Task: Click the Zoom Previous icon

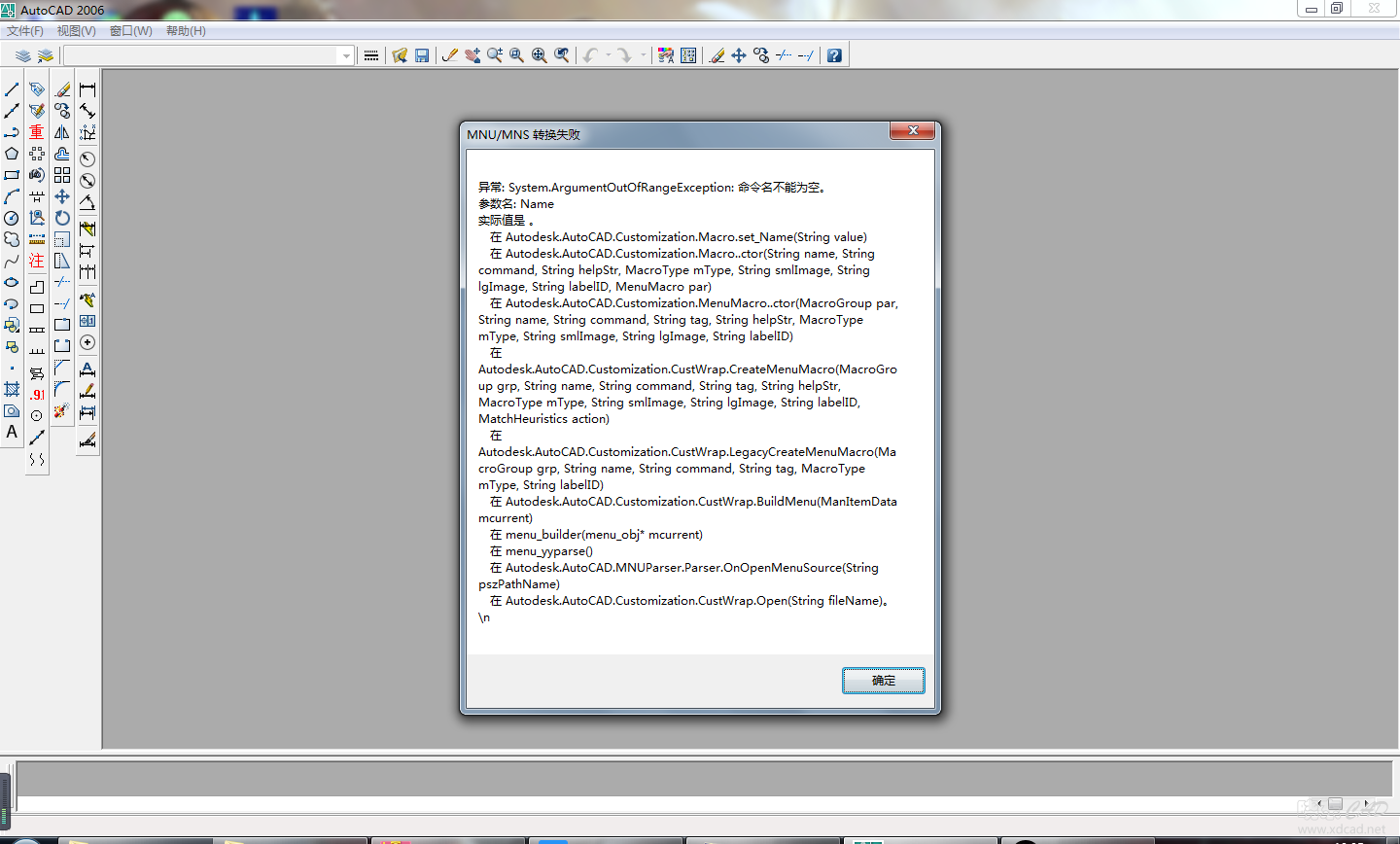Action: coord(562,55)
